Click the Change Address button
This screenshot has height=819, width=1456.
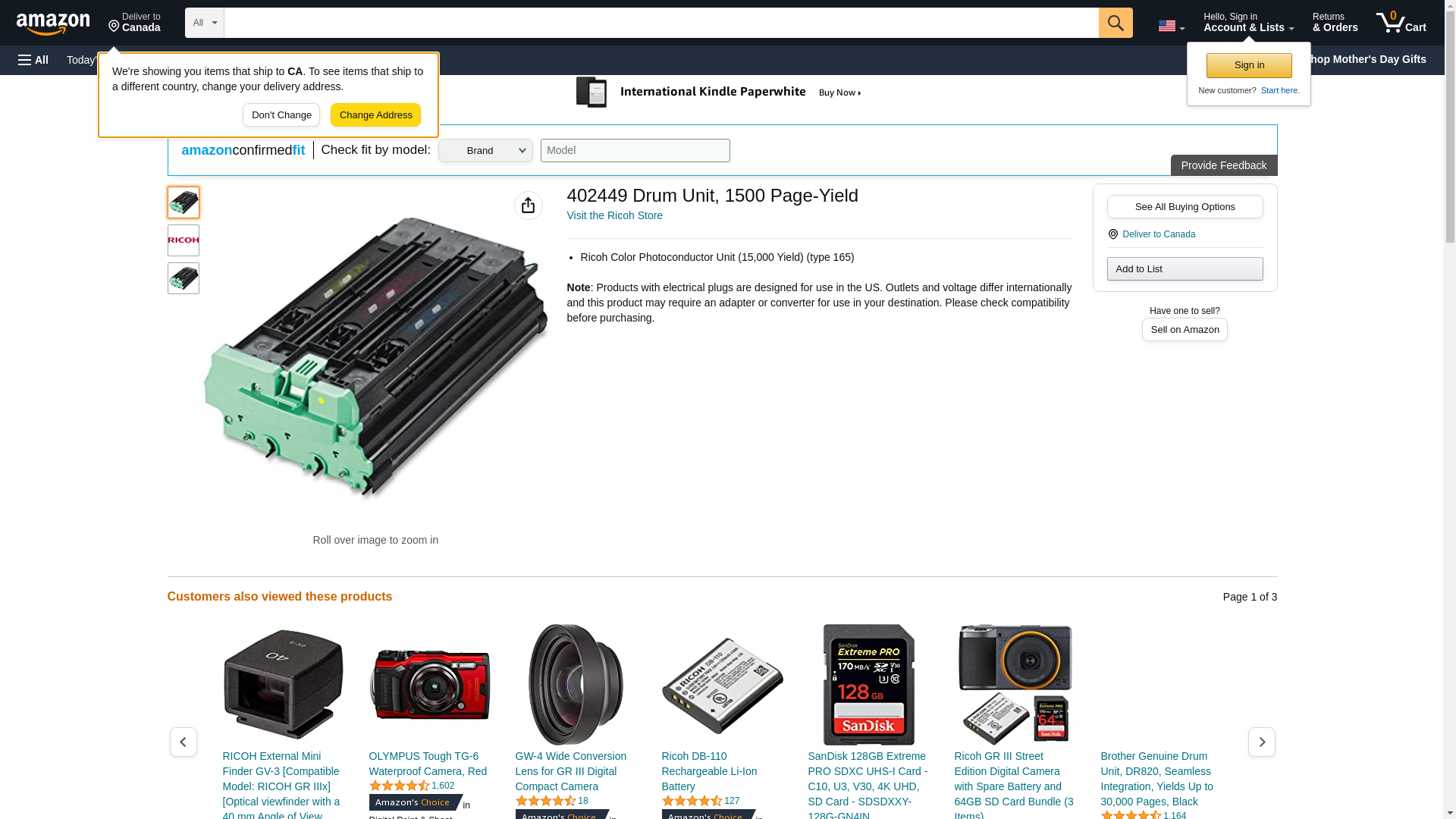pos(375,115)
